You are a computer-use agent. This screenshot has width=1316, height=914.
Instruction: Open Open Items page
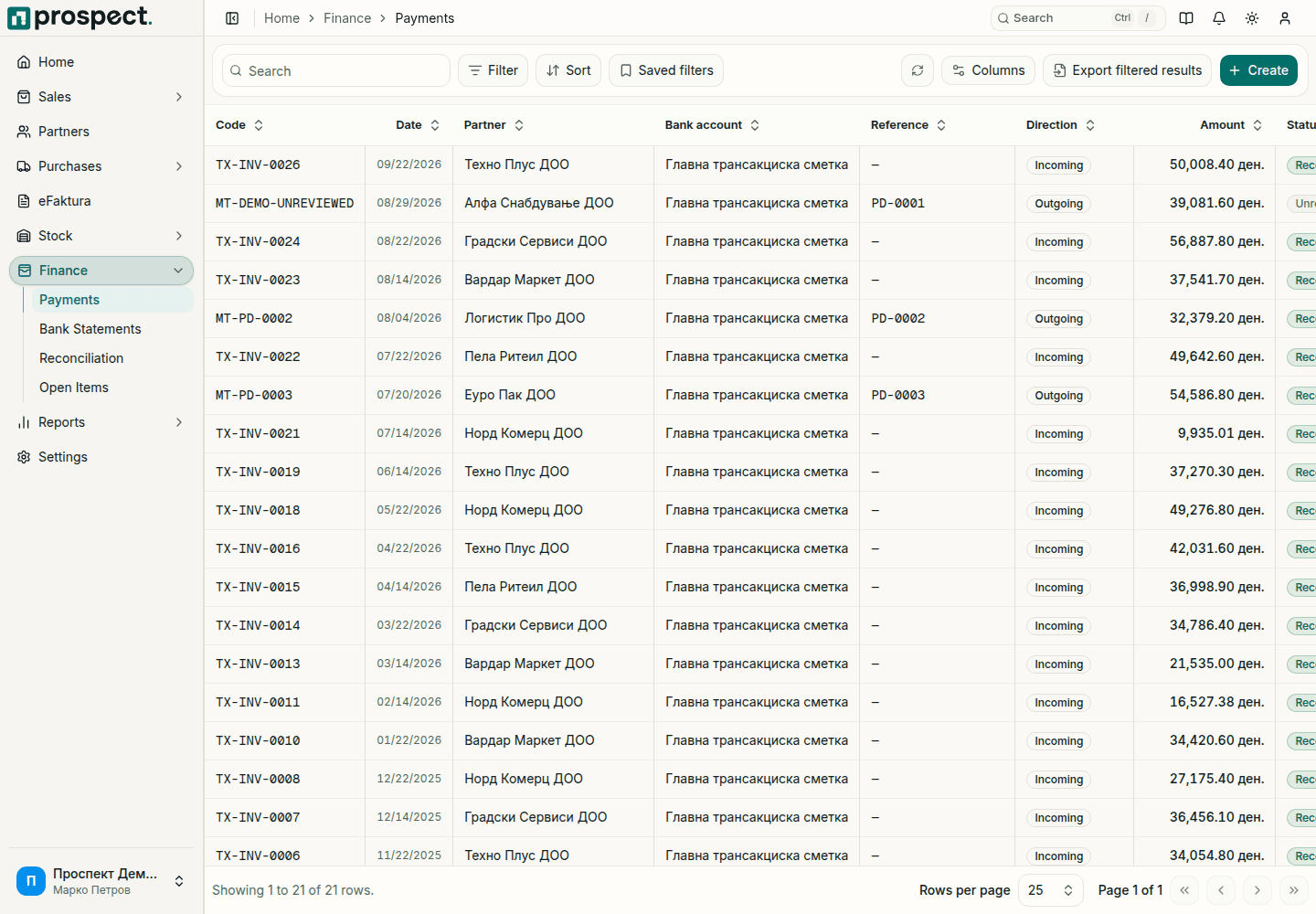point(111,388)
